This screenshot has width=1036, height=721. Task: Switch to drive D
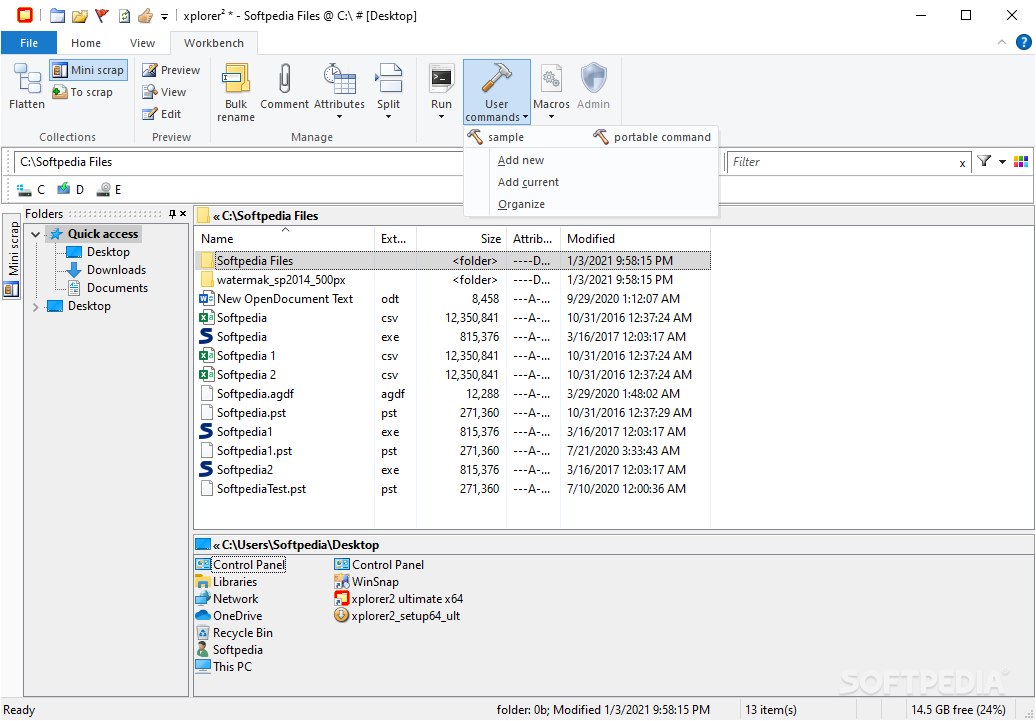coord(70,190)
